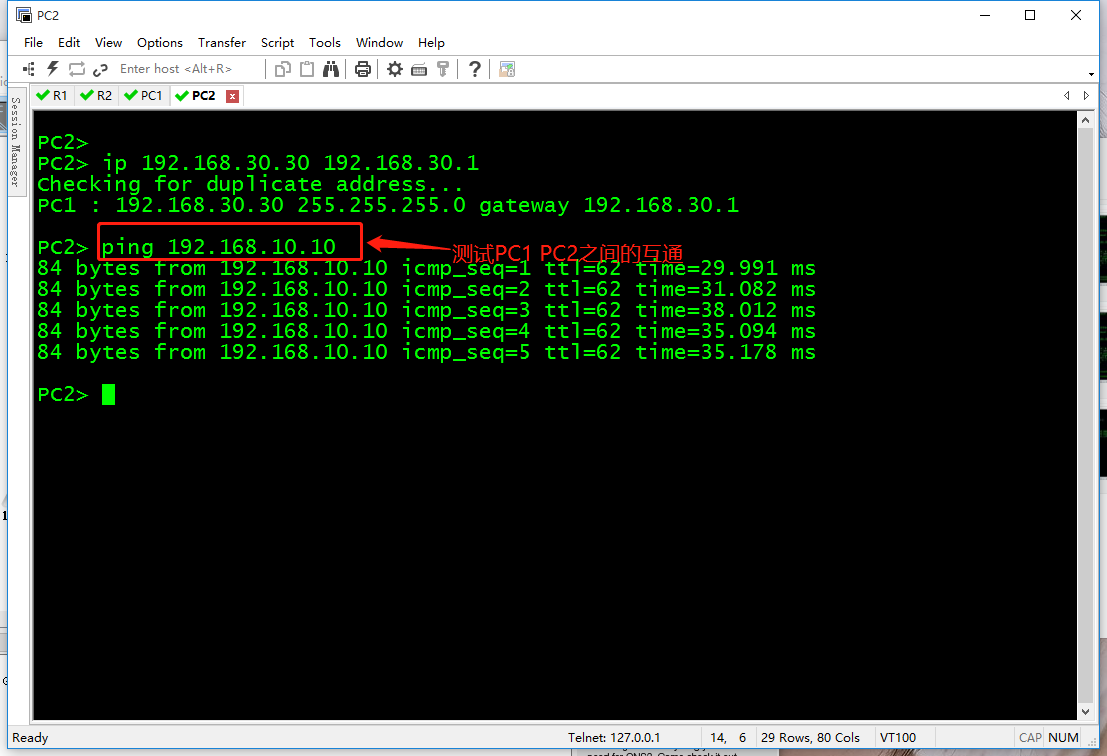Click the tab strip left arrow
This screenshot has height=756, width=1107.
[1067, 95]
